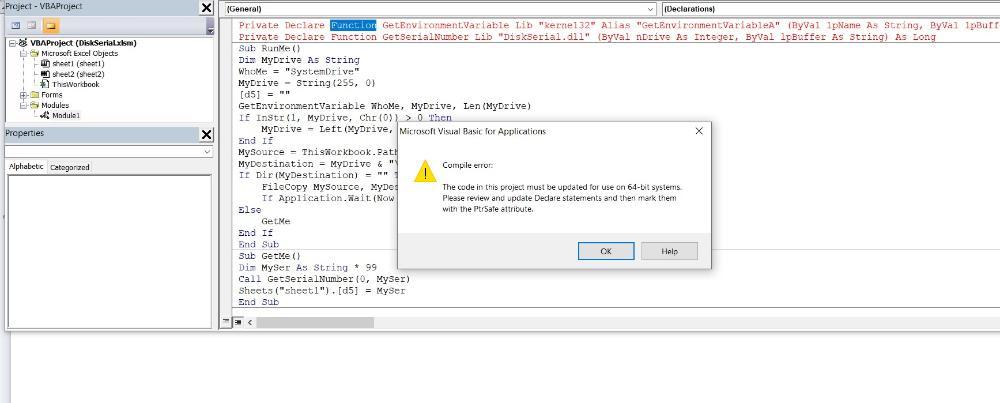Viewport: 1000px width, 403px height.
Task: Select sheet1 (sheet1) in project tree
Action: 78,64
